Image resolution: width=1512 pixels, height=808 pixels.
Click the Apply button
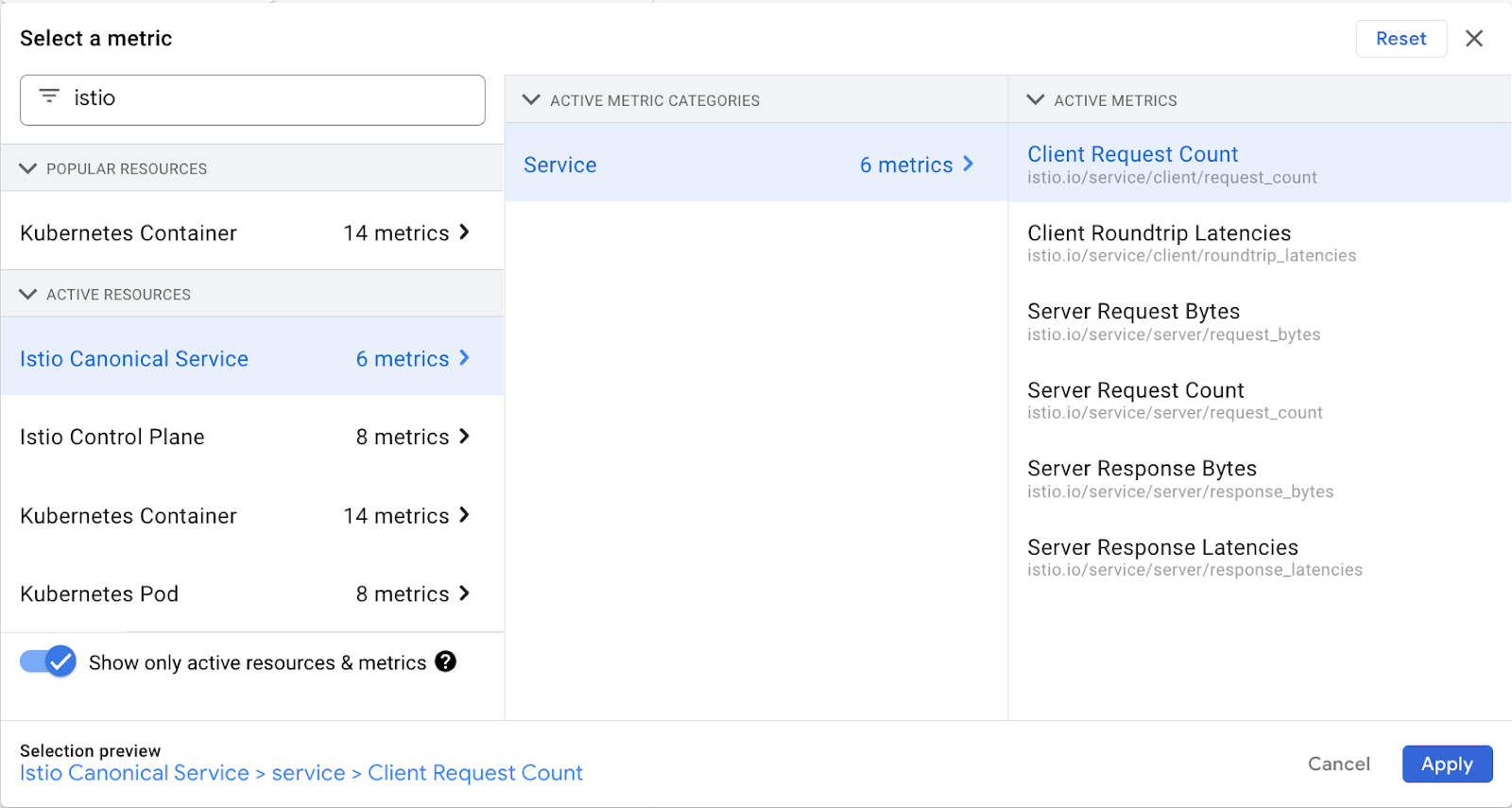1447,764
